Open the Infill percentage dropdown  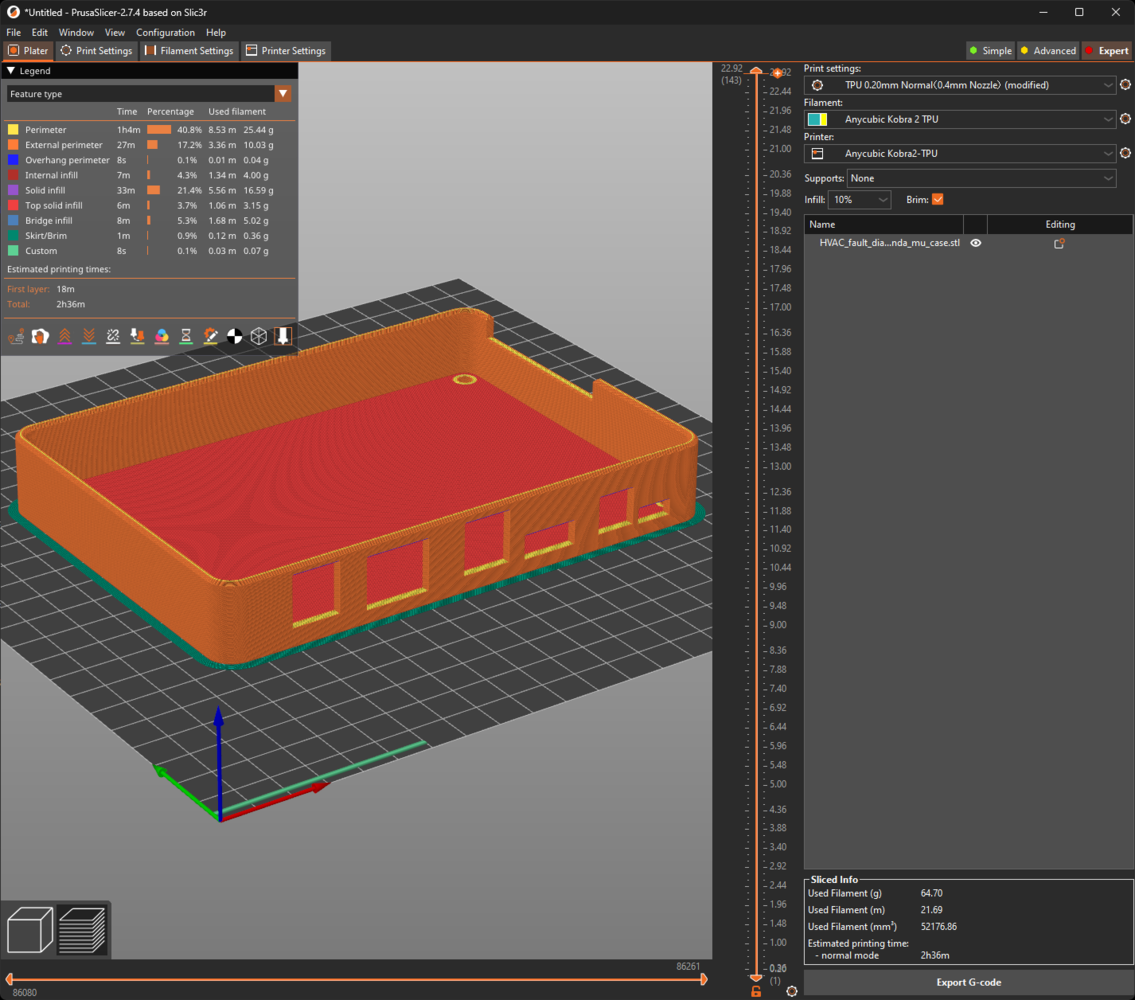tap(859, 200)
